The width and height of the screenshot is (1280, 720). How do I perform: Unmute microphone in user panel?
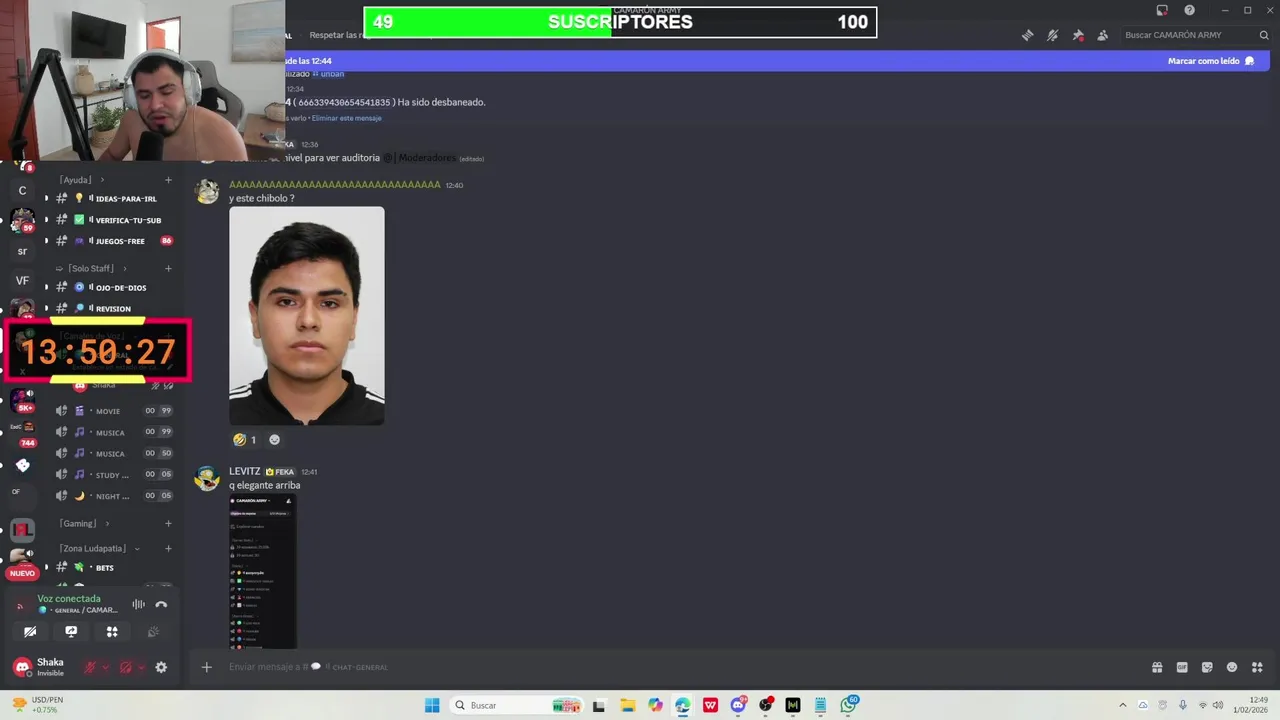point(90,667)
